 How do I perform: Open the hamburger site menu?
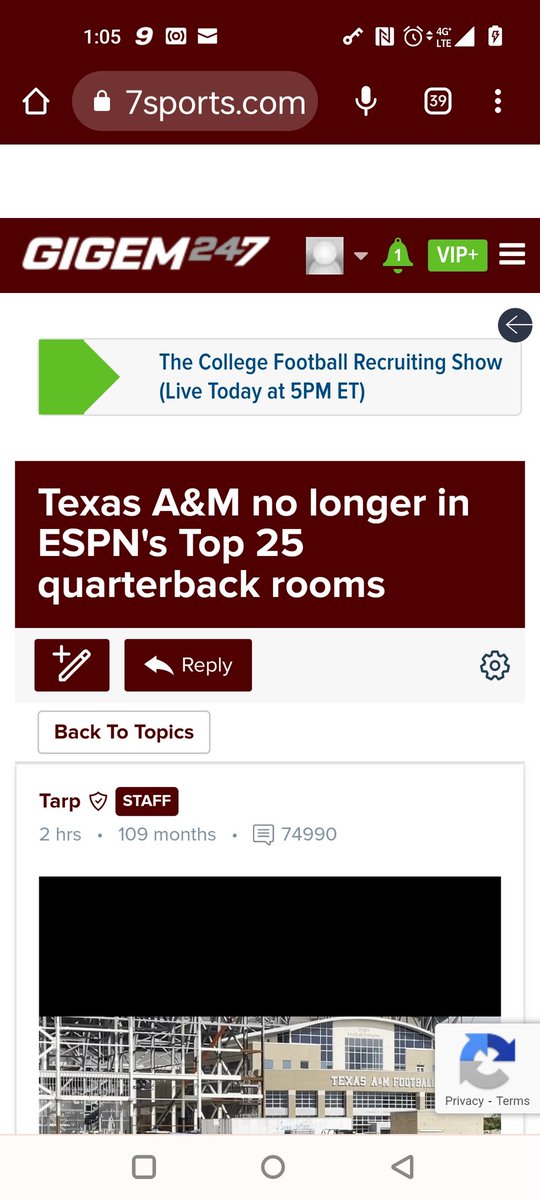point(512,256)
